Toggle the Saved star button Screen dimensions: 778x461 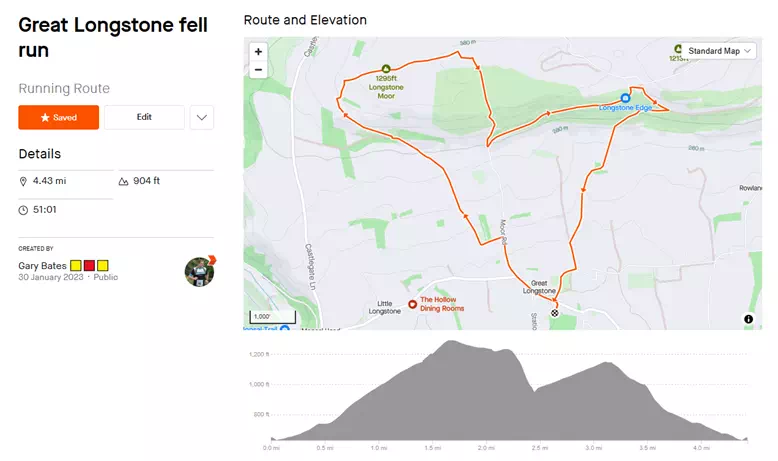tap(58, 117)
